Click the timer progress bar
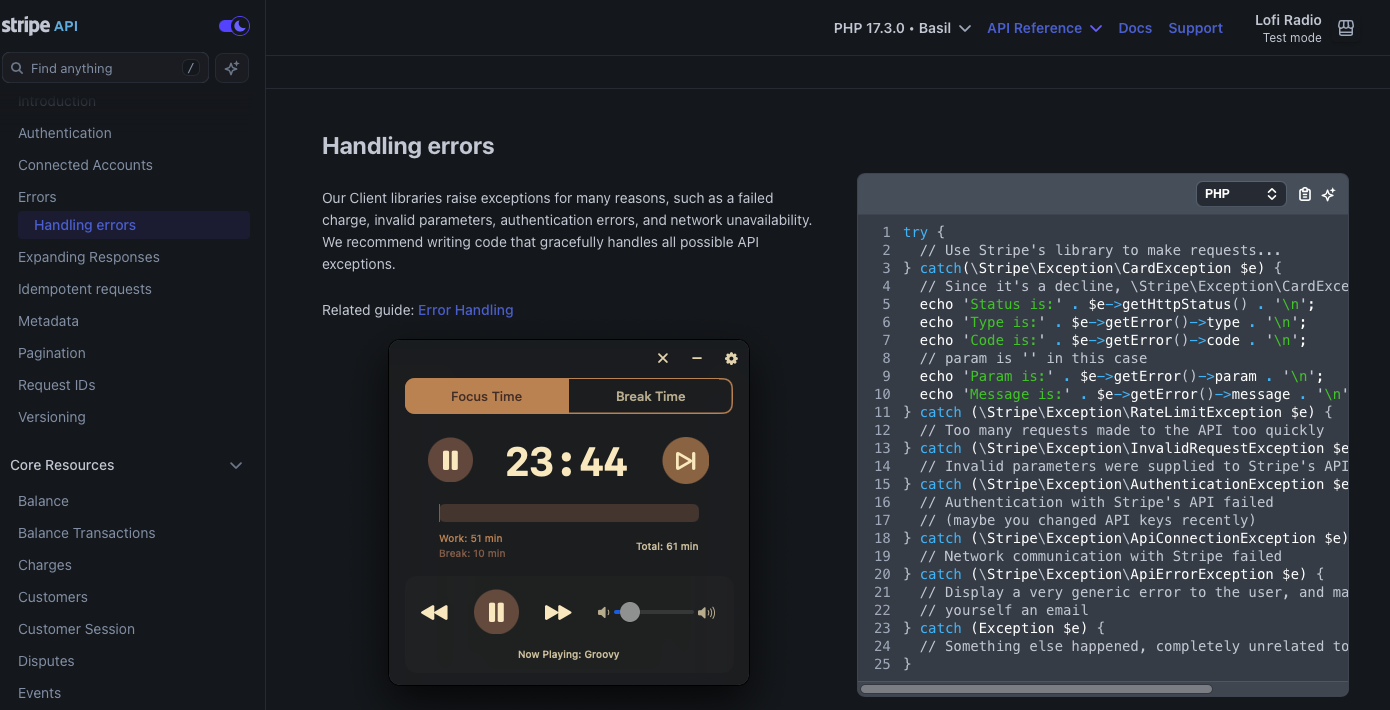Image resolution: width=1390 pixels, height=710 pixels. (x=569, y=513)
